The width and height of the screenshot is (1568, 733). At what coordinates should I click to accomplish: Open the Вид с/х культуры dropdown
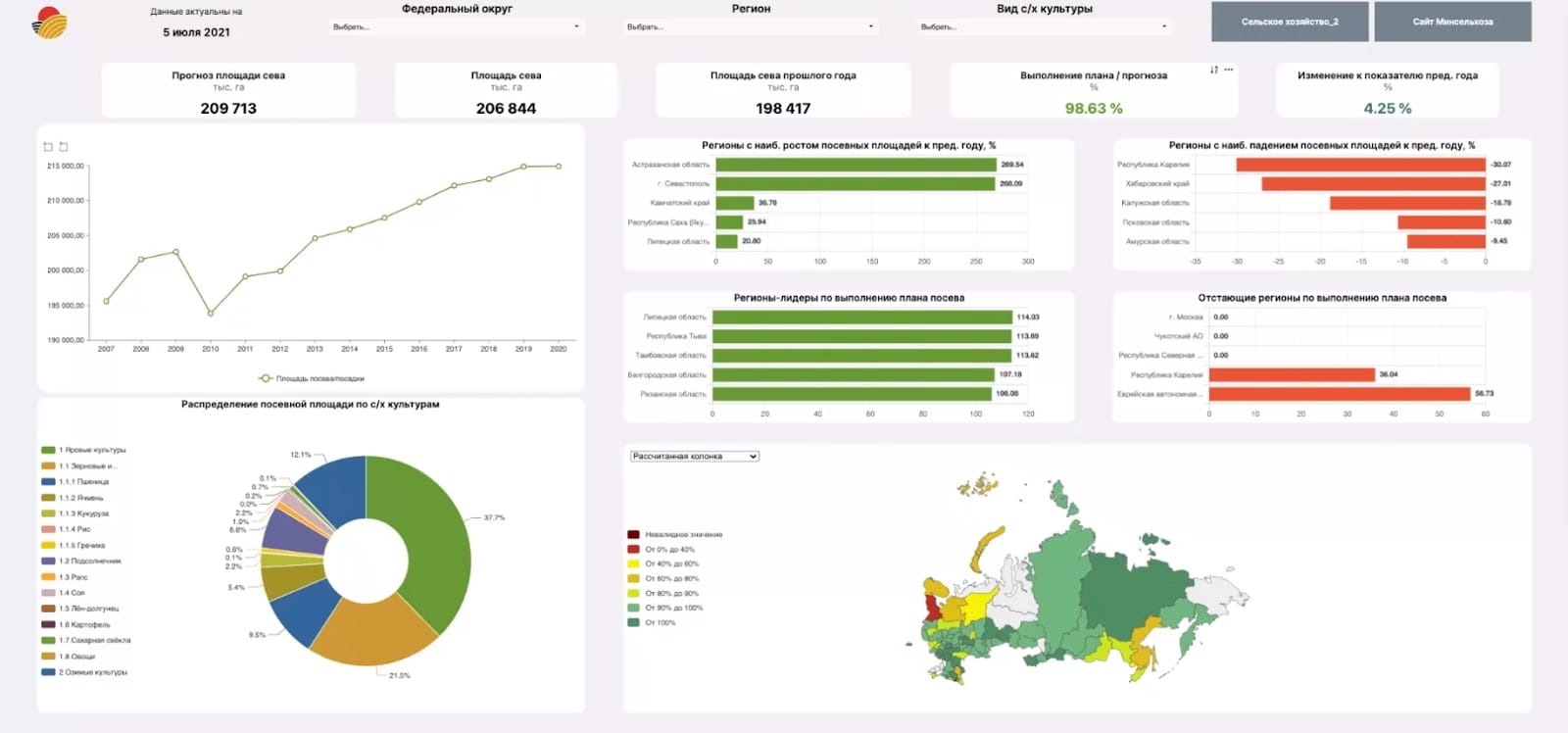tap(1045, 26)
